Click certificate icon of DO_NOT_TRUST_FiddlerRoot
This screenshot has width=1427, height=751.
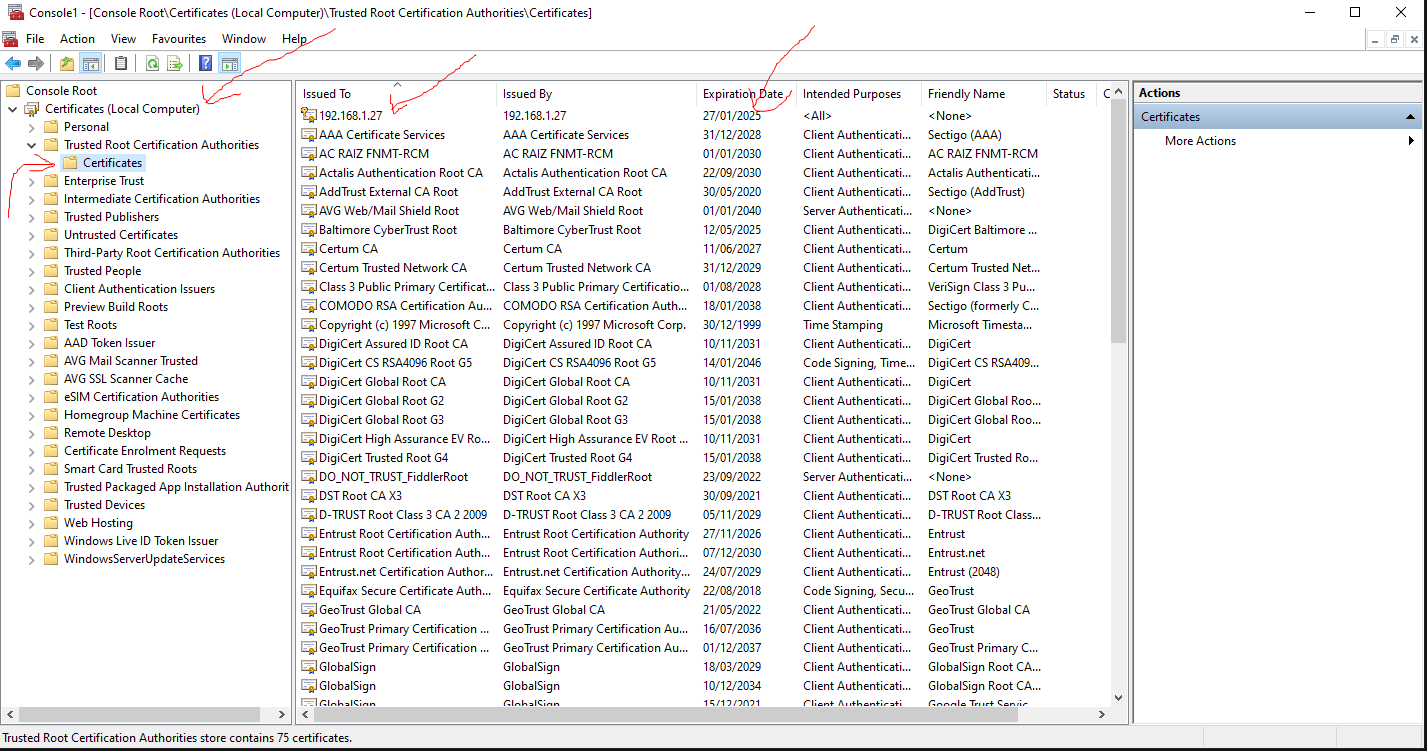pos(309,477)
